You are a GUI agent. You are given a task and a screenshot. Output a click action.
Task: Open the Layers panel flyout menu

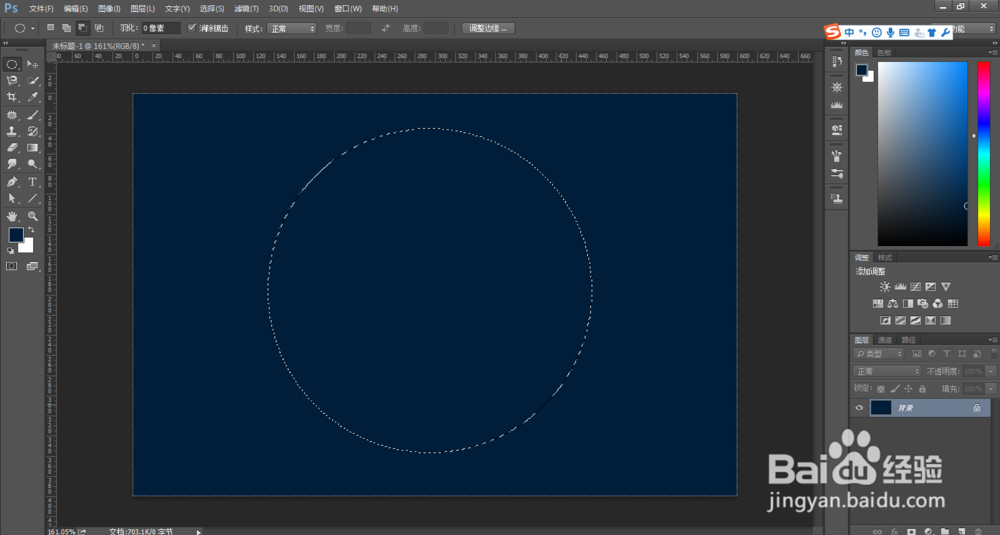pos(992,340)
